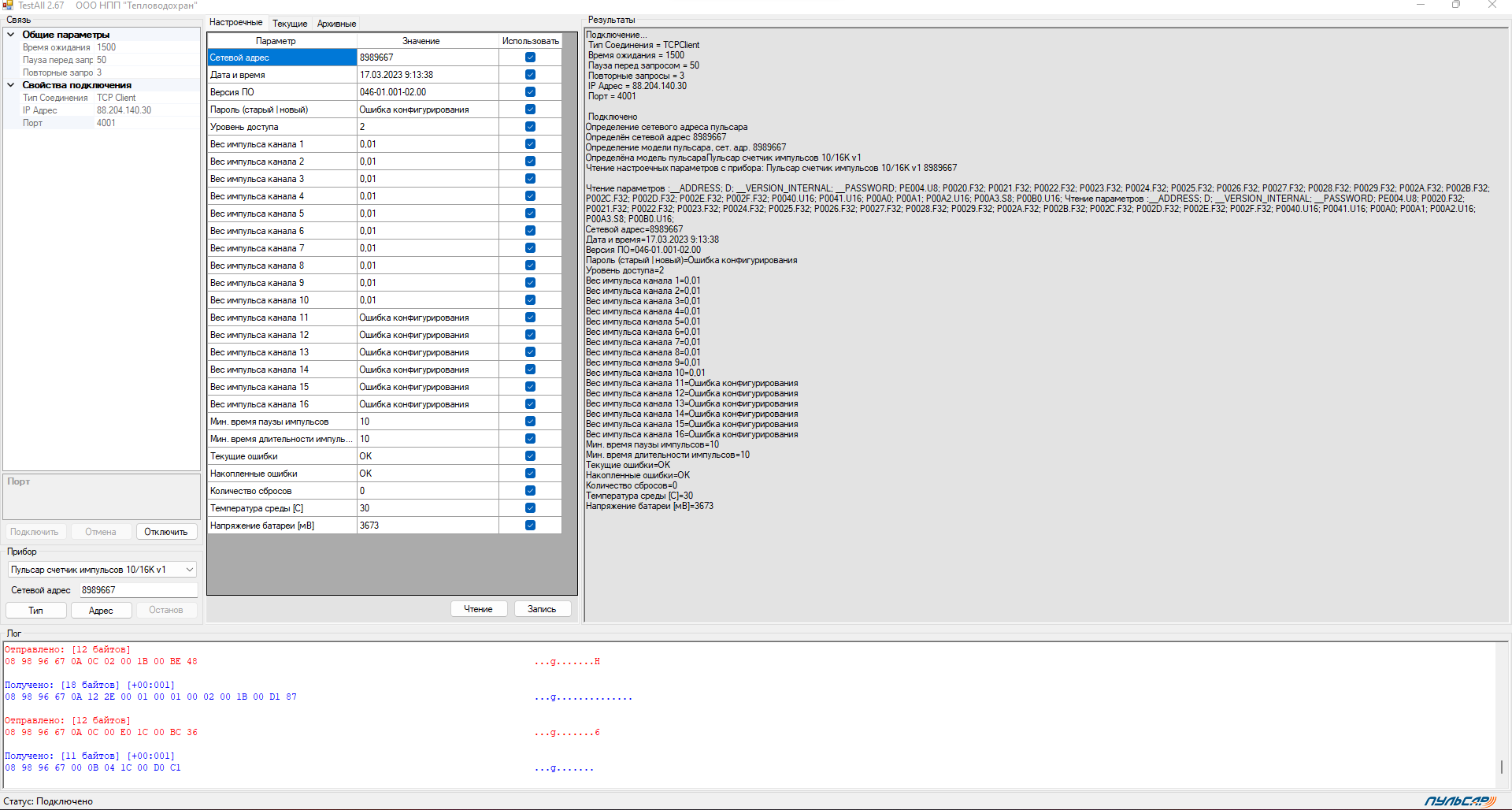The height and width of the screenshot is (810, 1512).
Task: Uncheck the Температура среды [C] checkbox
Action: click(530, 508)
